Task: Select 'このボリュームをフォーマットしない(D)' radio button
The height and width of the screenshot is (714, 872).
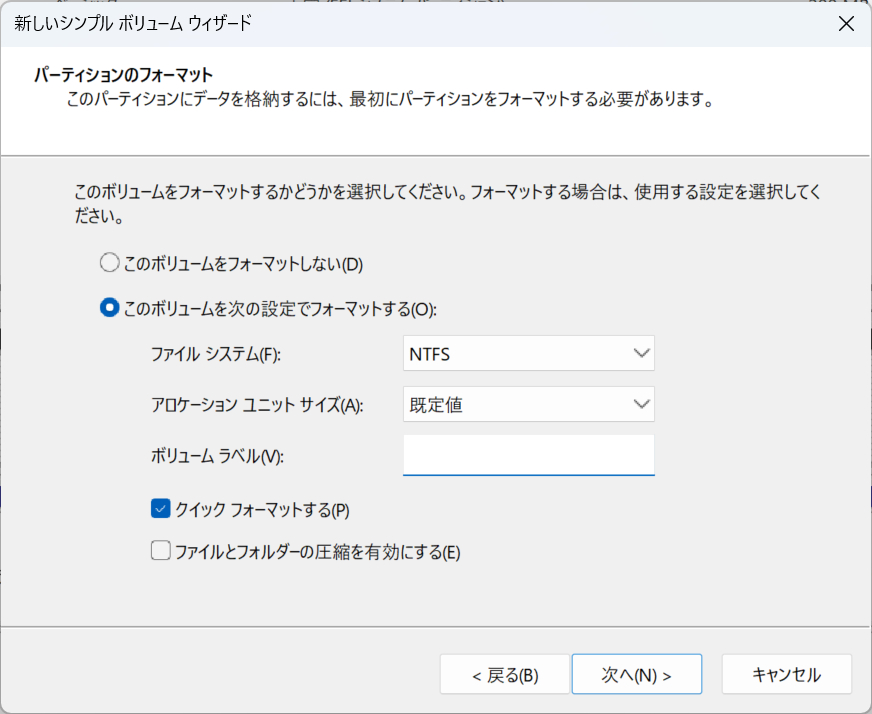Action: coord(110,262)
